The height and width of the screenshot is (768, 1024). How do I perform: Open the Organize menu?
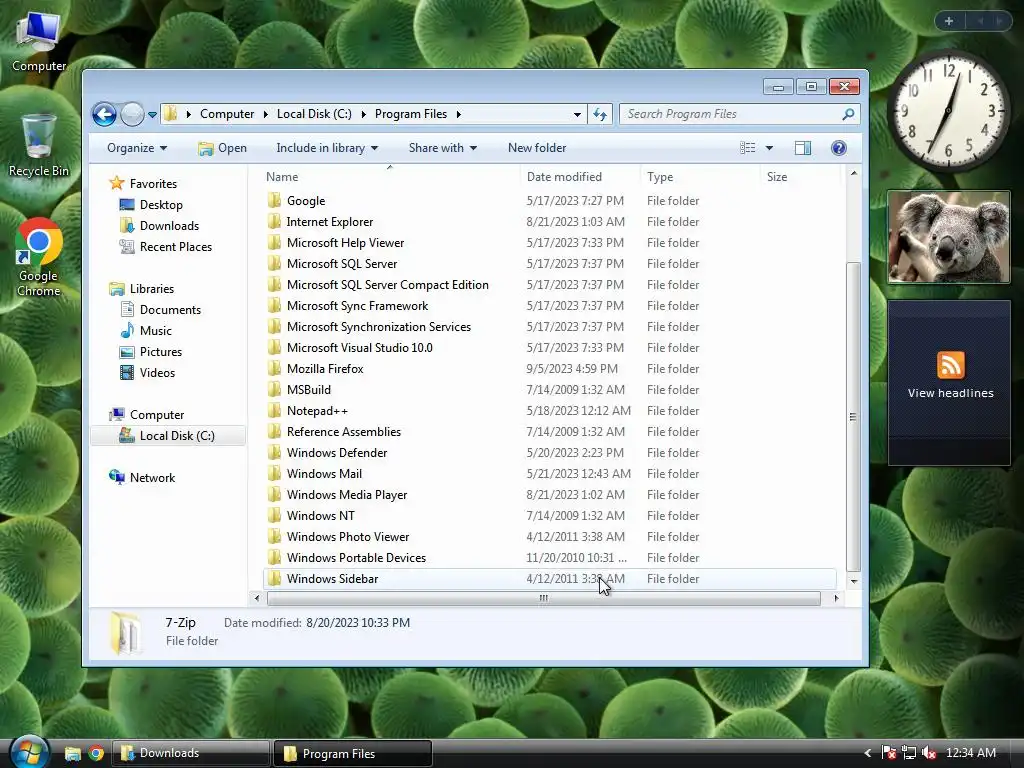[x=137, y=148]
